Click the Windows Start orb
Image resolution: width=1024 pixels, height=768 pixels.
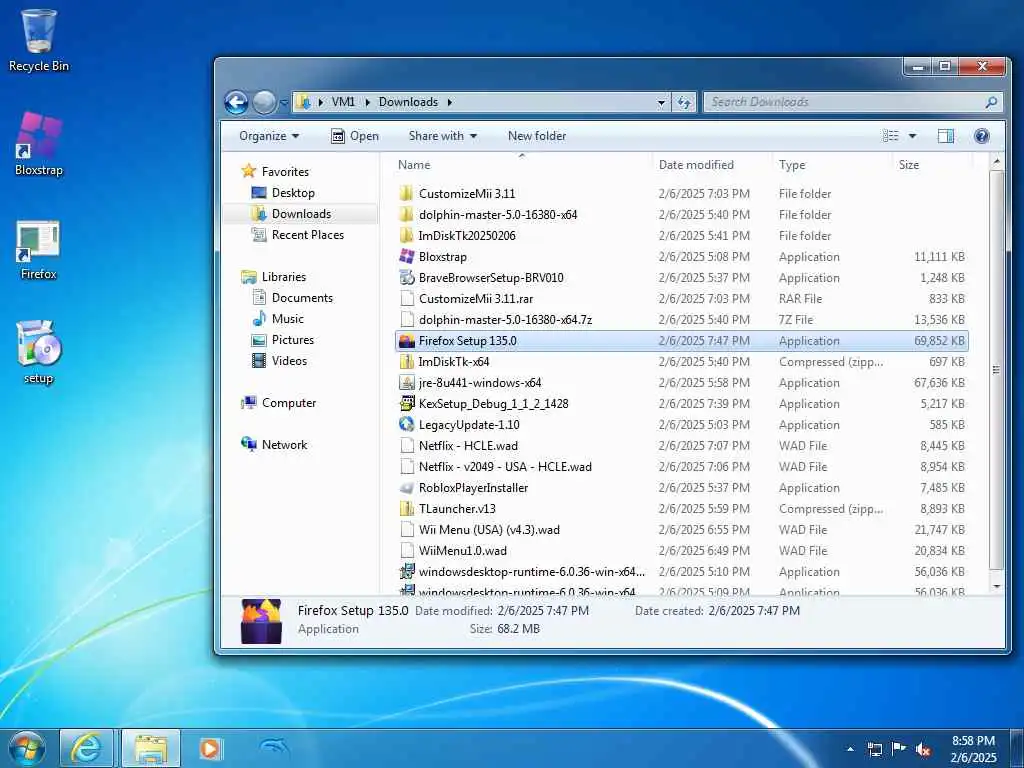(27, 748)
